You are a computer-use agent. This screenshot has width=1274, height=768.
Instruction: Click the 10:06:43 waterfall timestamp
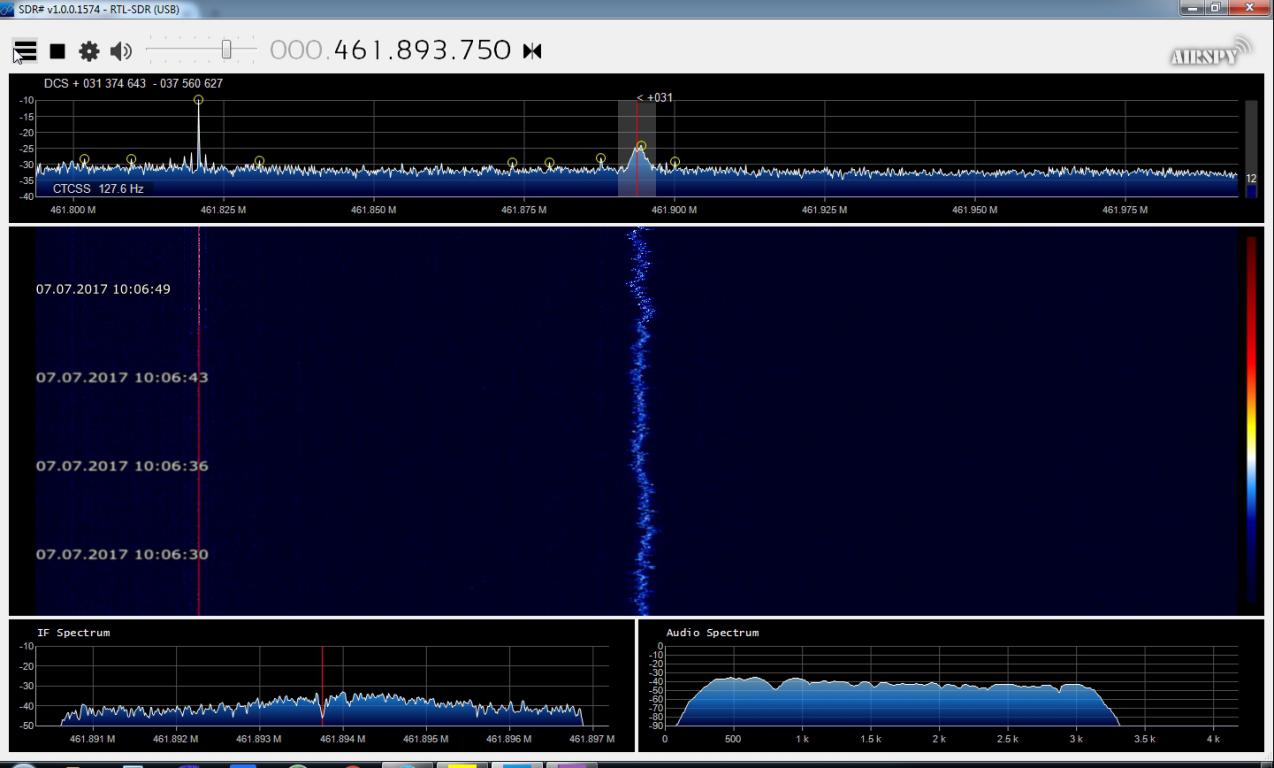122,378
